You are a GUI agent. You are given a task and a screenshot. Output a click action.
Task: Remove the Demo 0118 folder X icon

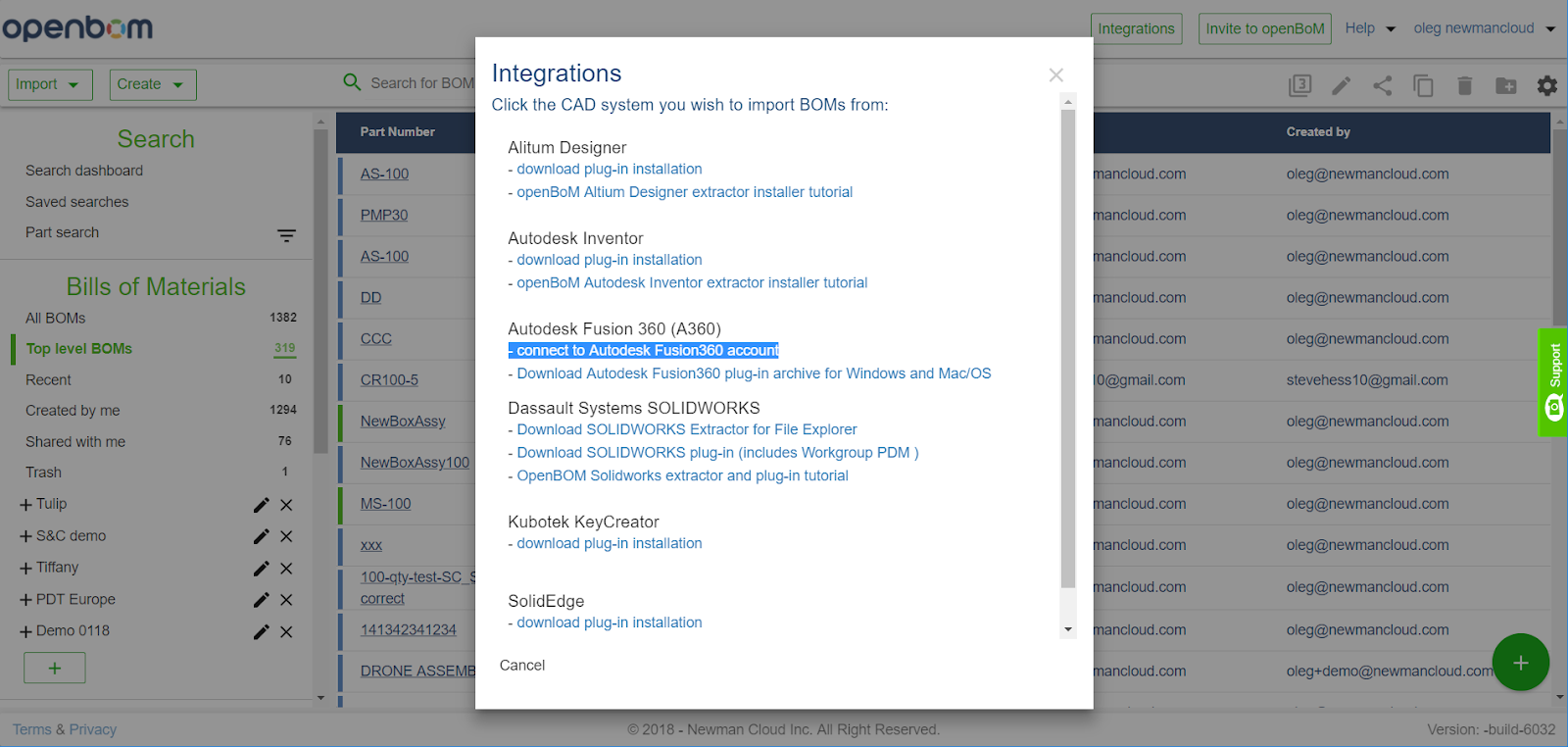[286, 632]
